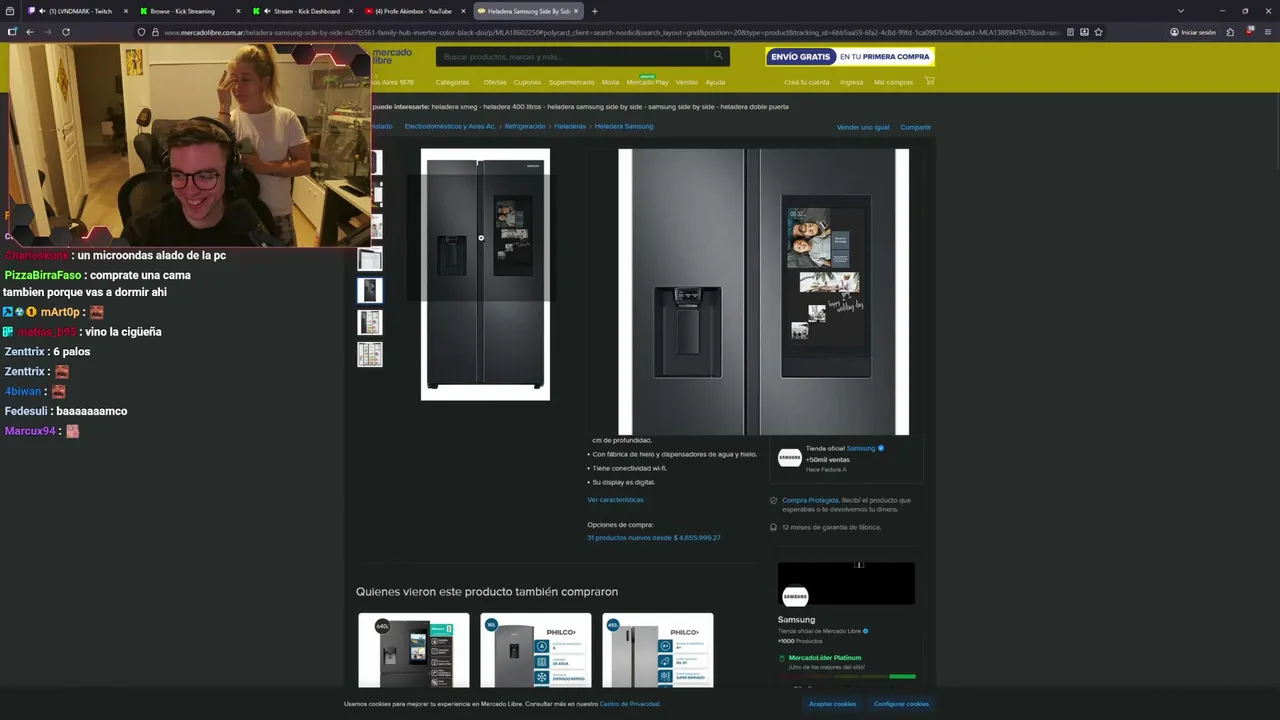Image resolution: width=1280 pixels, height=720 pixels.
Task: Open the shopping cart icon
Action: point(929,81)
